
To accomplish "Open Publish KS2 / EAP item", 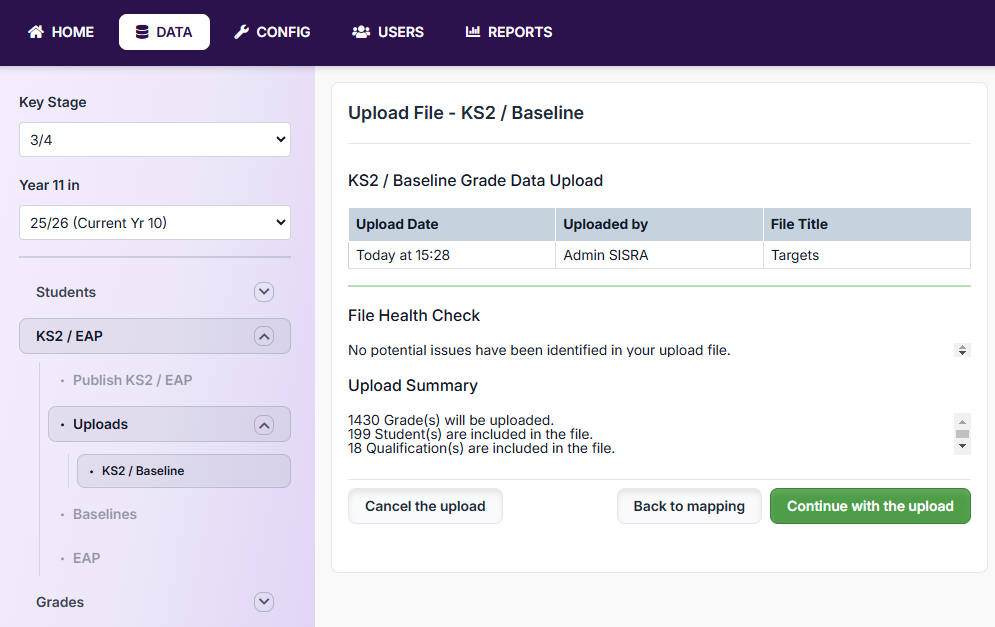I will tap(132, 380).
